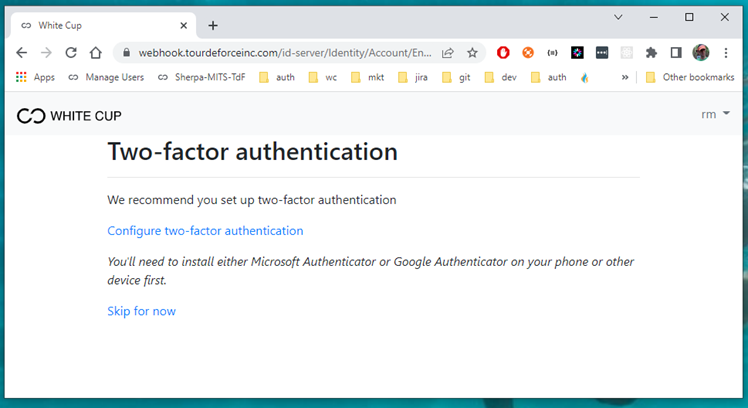Open the tab search chevron
The height and width of the screenshot is (408, 748).
618,17
